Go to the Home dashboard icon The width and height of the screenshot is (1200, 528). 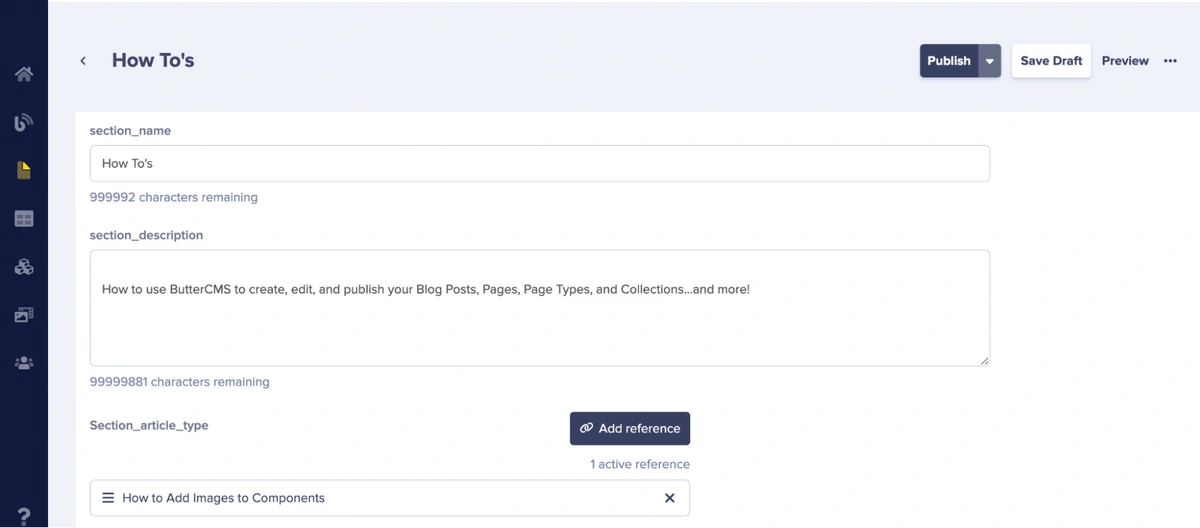click(x=24, y=74)
